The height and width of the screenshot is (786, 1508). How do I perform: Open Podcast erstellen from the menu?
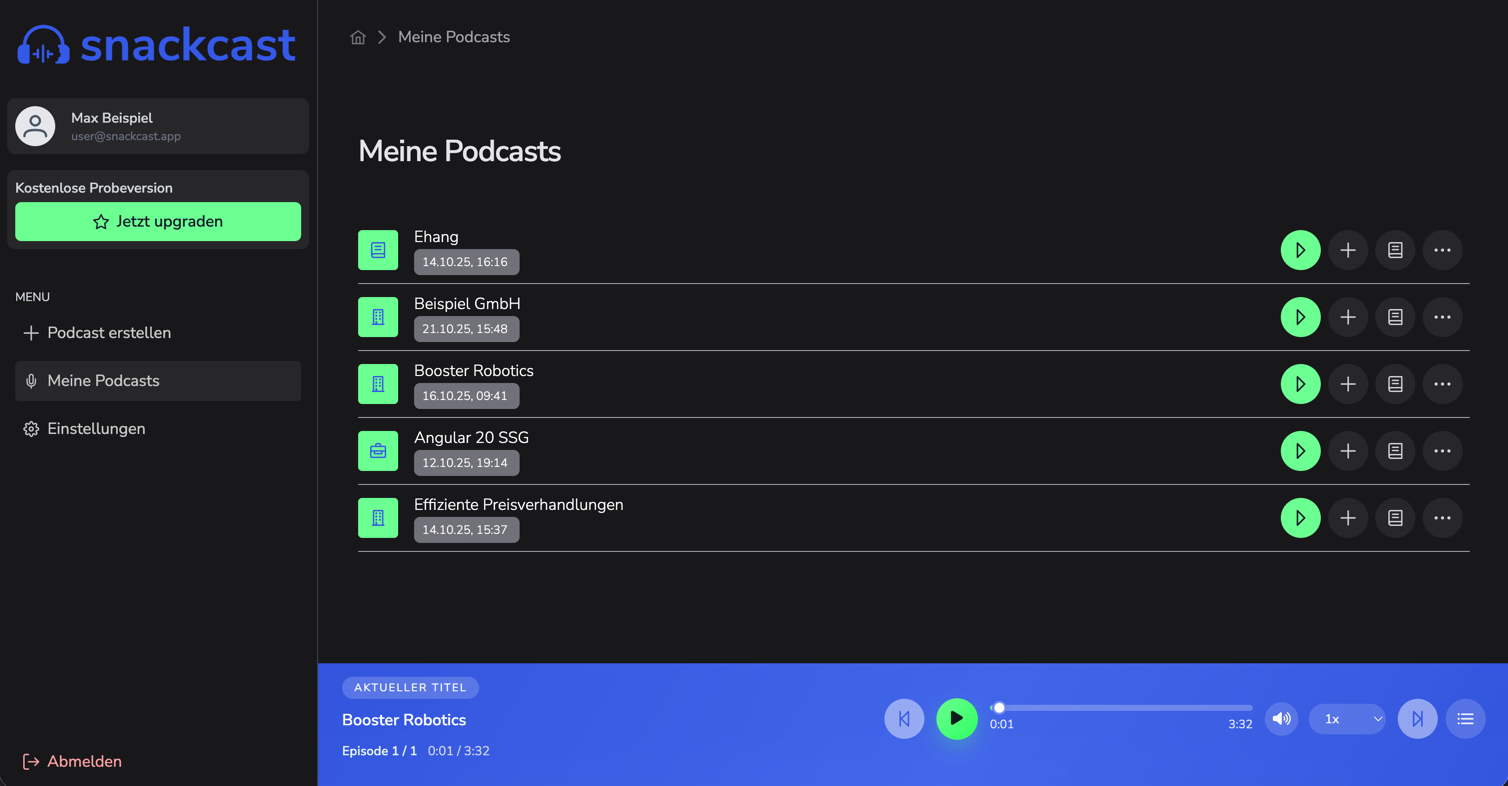click(x=109, y=332)
